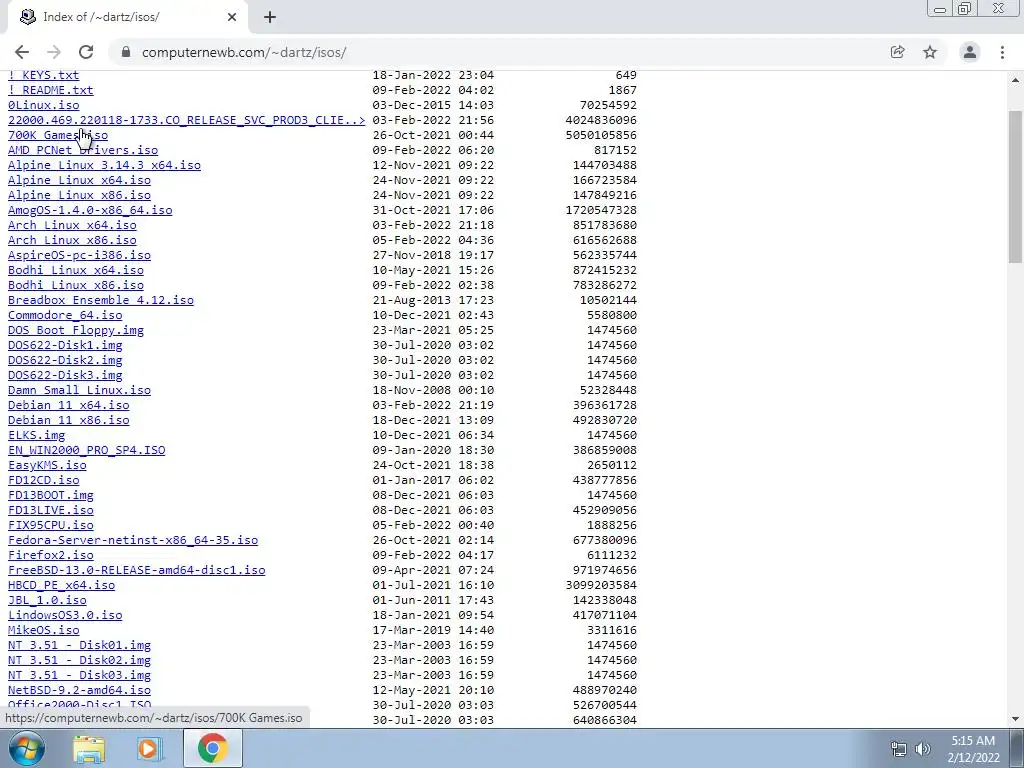Click the address bar URL

(244, 52)
